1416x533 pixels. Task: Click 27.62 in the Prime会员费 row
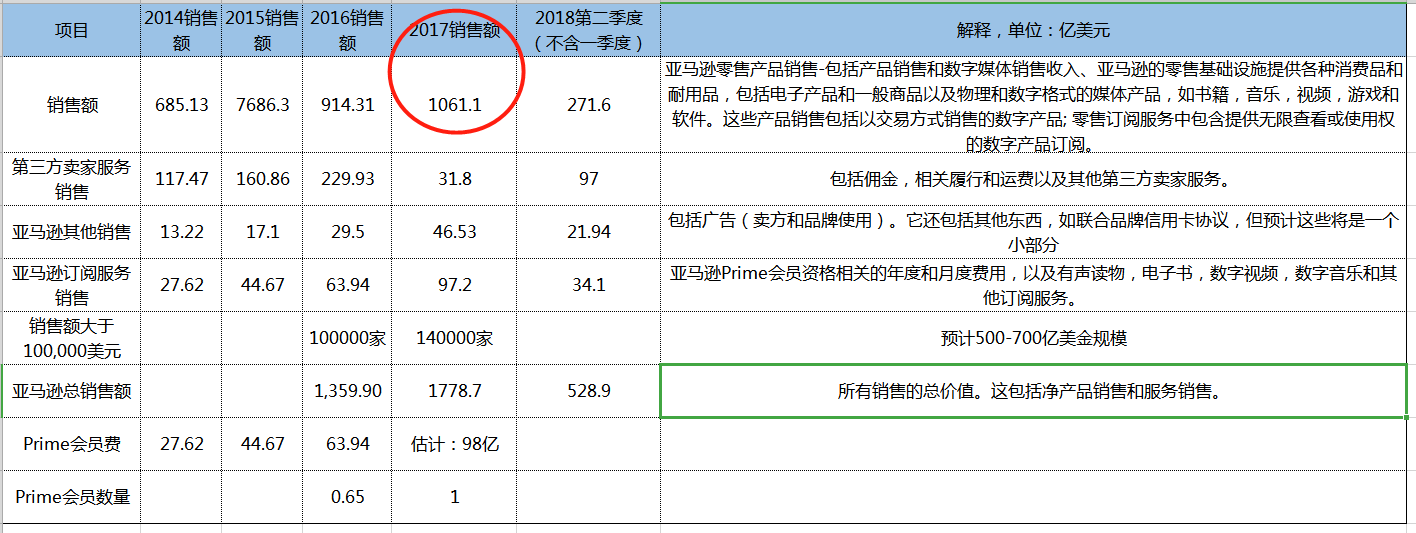tap(181, 444)
